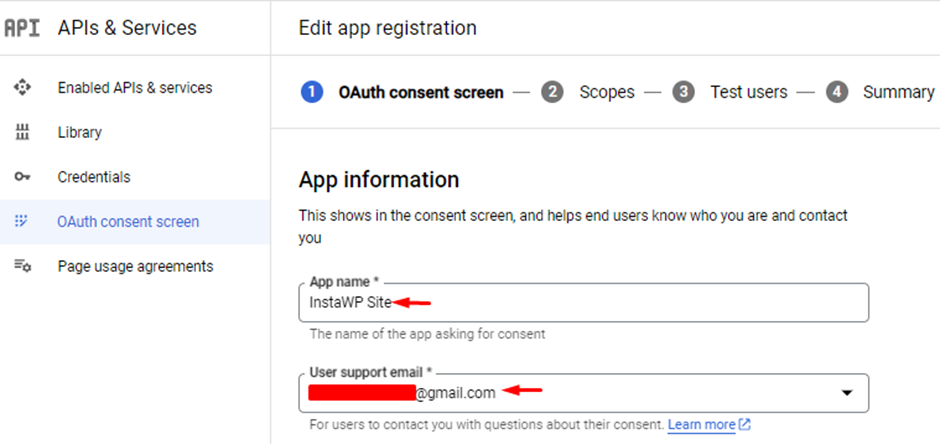
Task: Click the Page usage agreements gear icon
Action: pos(23,265)
